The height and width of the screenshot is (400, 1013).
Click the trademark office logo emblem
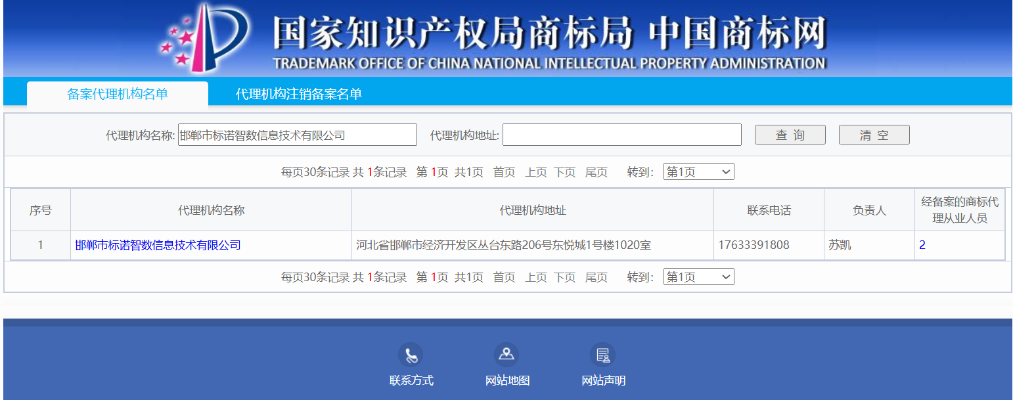click(x=204, y=37)
